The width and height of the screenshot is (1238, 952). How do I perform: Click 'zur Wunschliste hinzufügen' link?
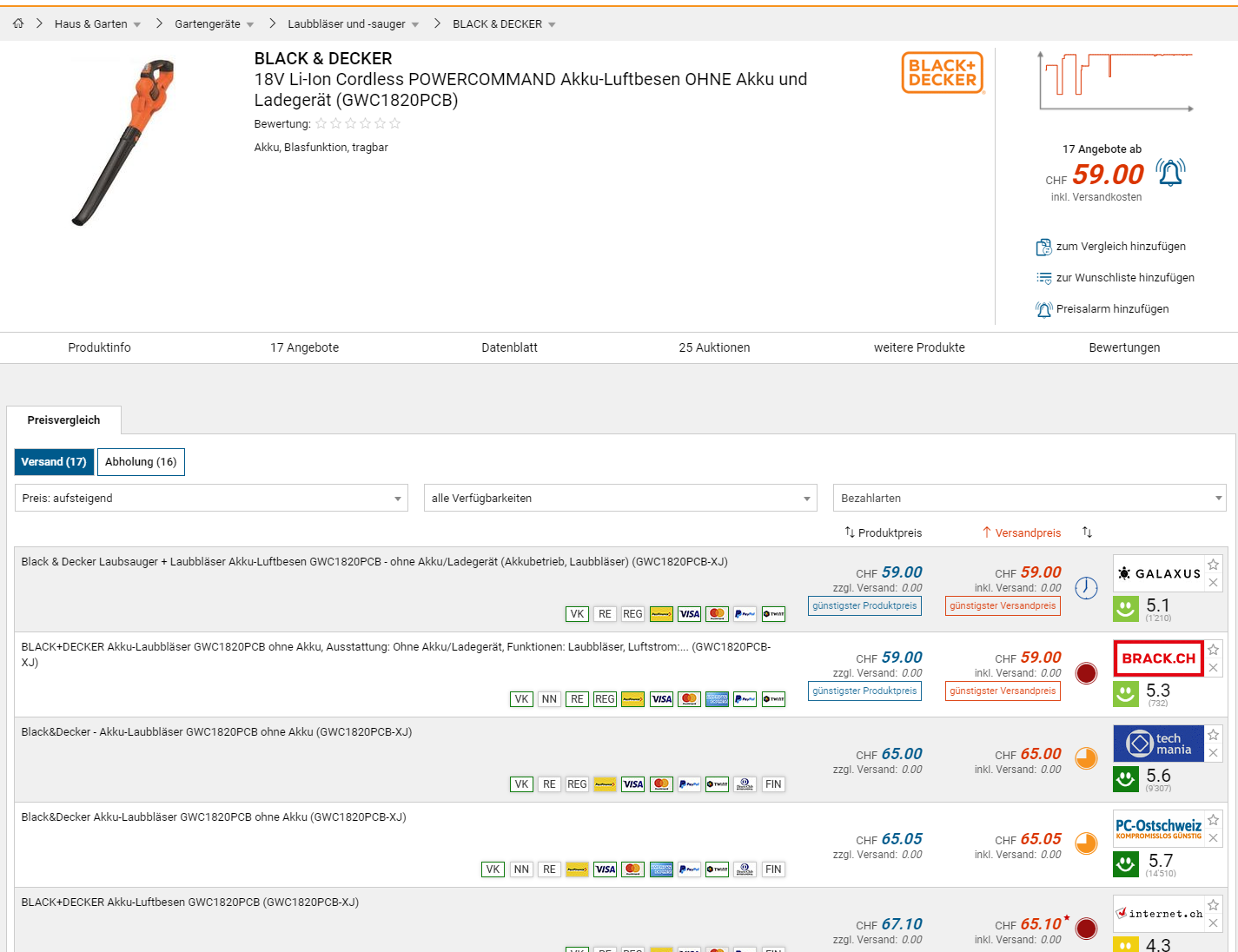(1124, 278)
